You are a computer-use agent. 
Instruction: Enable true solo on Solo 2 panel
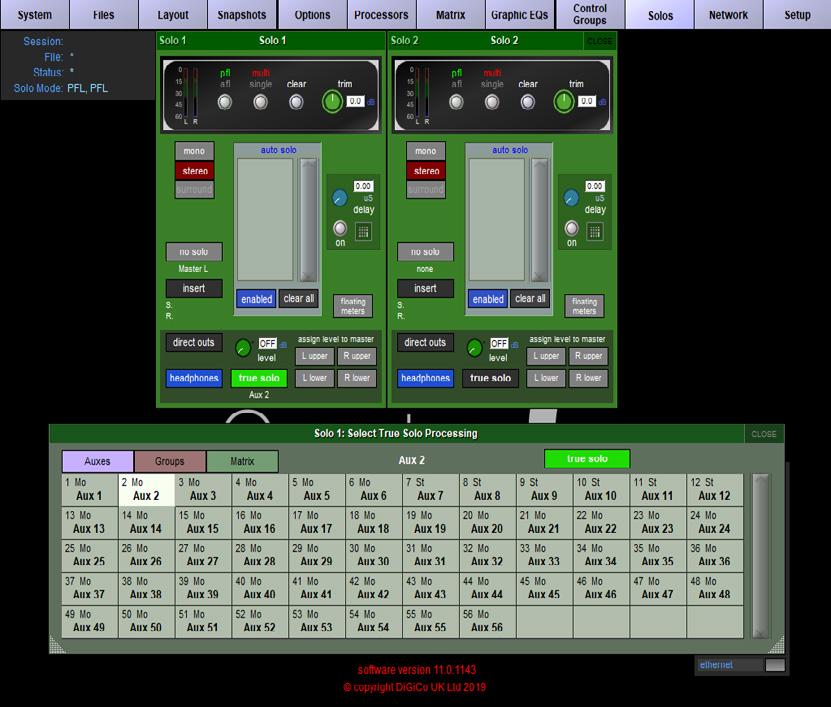[490, 378]
